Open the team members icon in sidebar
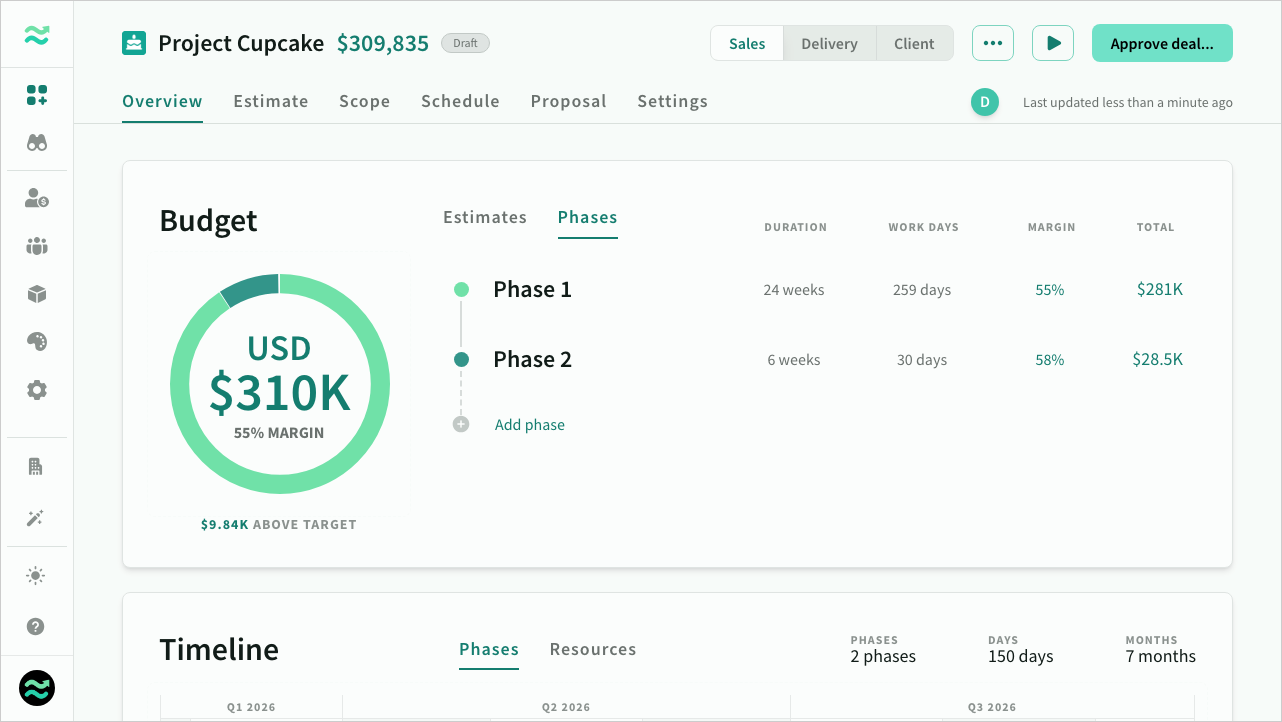This screenshot has height=722, width=1282. point(36,246)
